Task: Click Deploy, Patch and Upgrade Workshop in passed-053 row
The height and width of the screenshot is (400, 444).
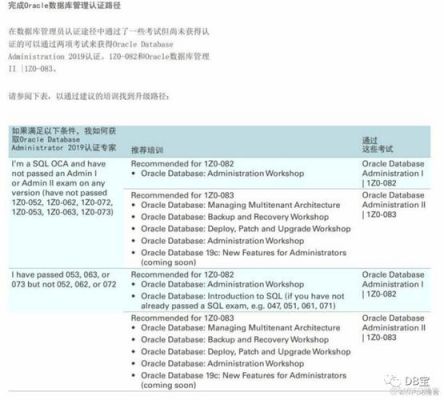Action: pyautogui.click(x=246, y=352)
